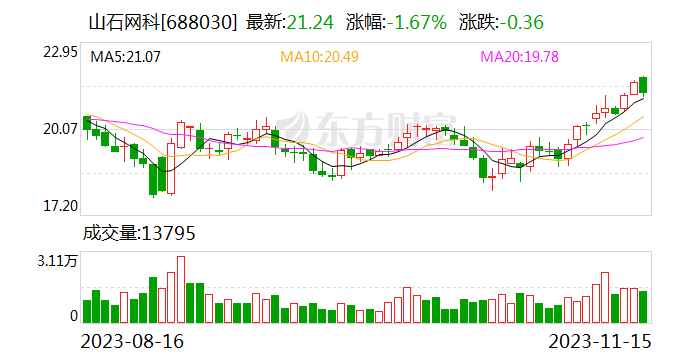Click the 涨跌:-0.36 change value
The image size is (688, 360).
[x=502, y=22]
